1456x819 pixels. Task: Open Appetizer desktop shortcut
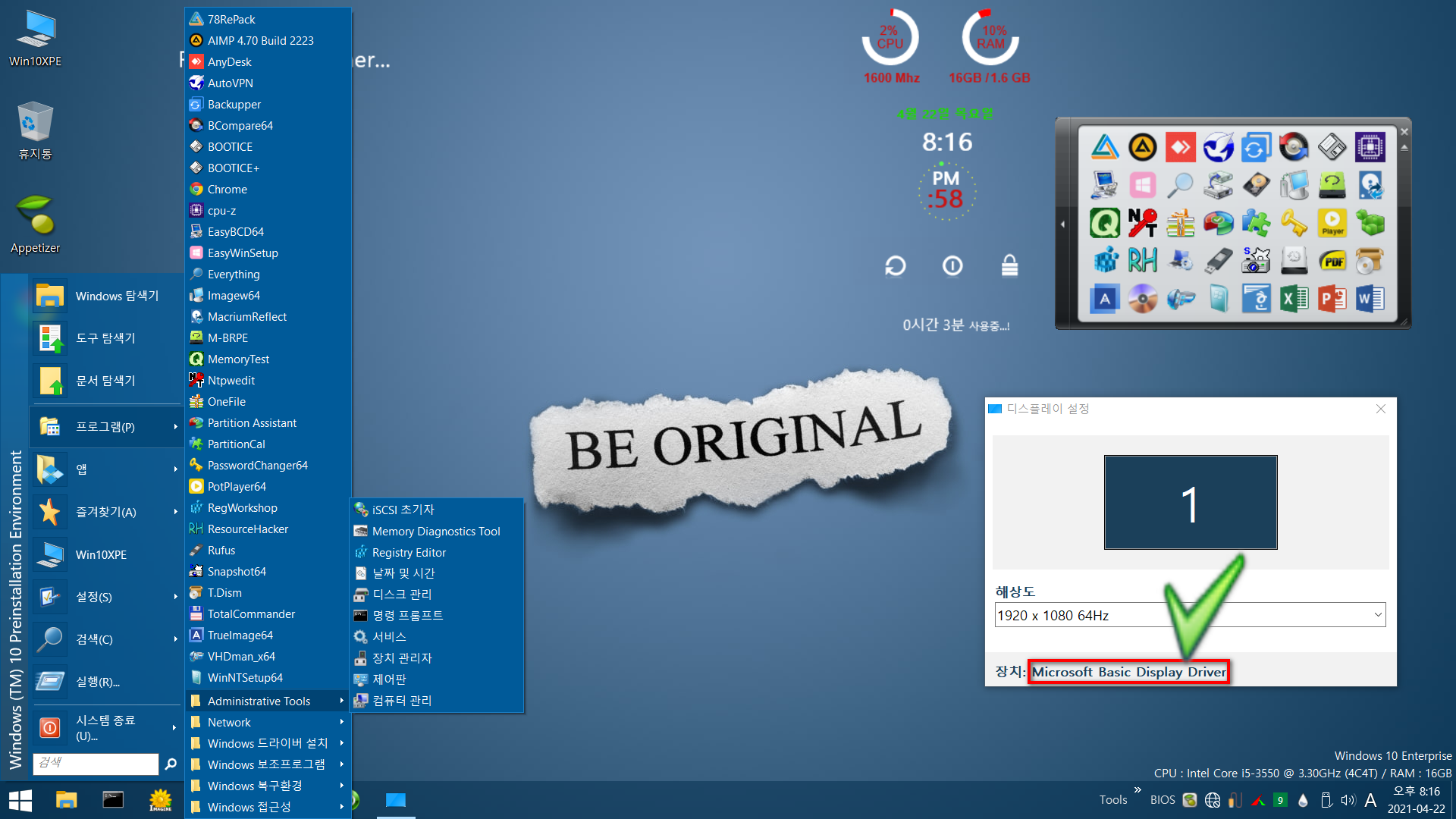[x=35, y=224]
